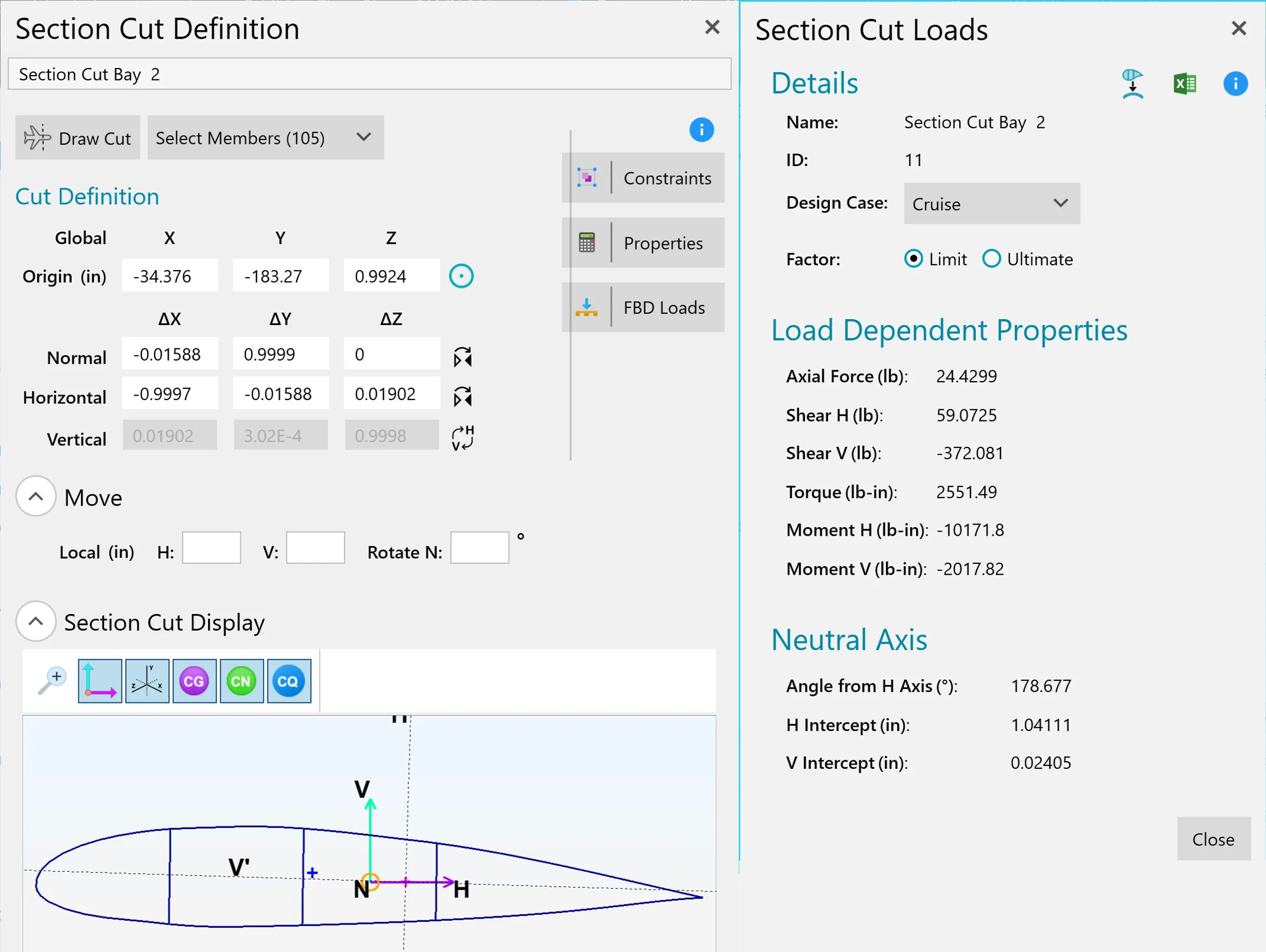Image resolution: width=1266 pixels, height=952 pixels.
Task: Click the Moment V value -2017.82
Action: tap(970, 569)
